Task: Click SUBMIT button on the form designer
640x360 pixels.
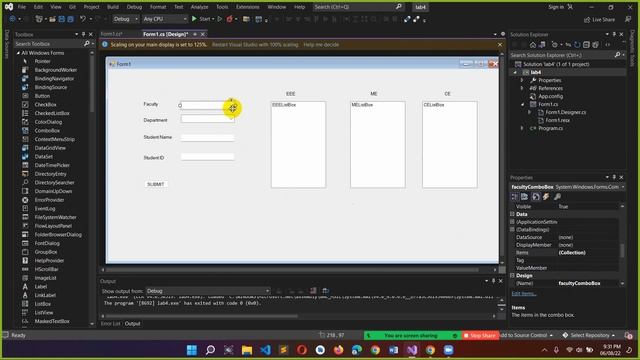Action: point(156,184)
